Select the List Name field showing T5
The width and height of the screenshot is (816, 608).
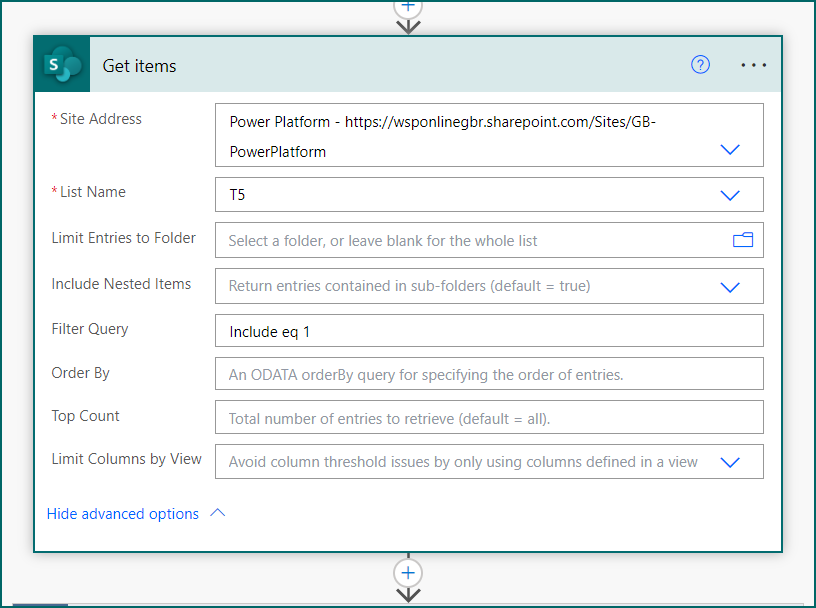click(x=489, y=195)
